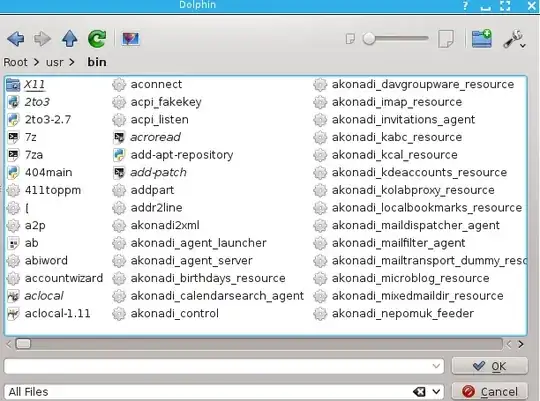Select the 404main Python icon
This screenshot has height=401, width=540.
13,173
